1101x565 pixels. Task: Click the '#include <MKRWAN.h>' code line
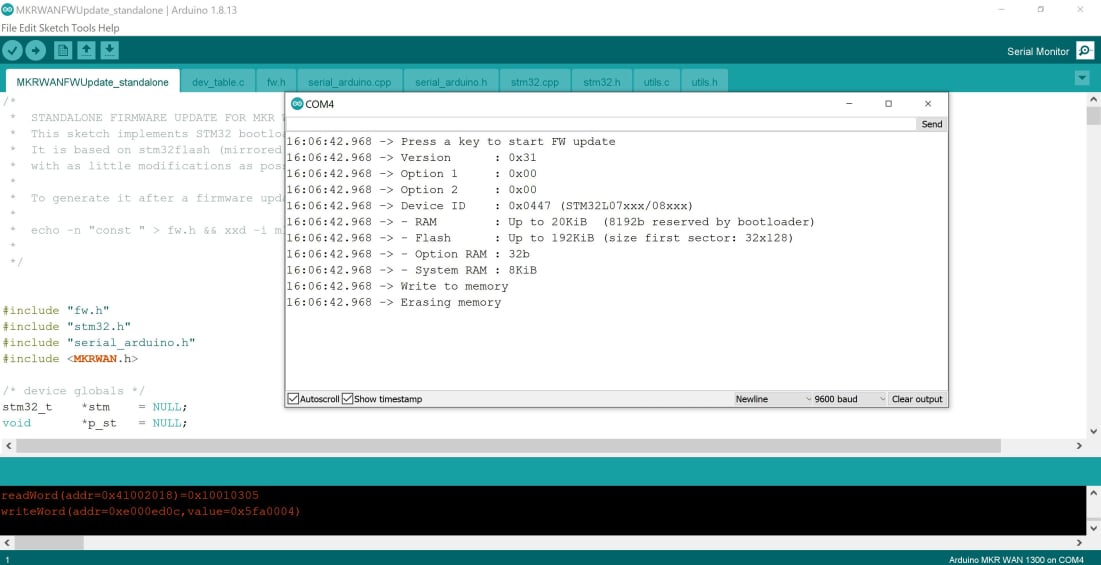pyautogui.click(x=70, y=359)
